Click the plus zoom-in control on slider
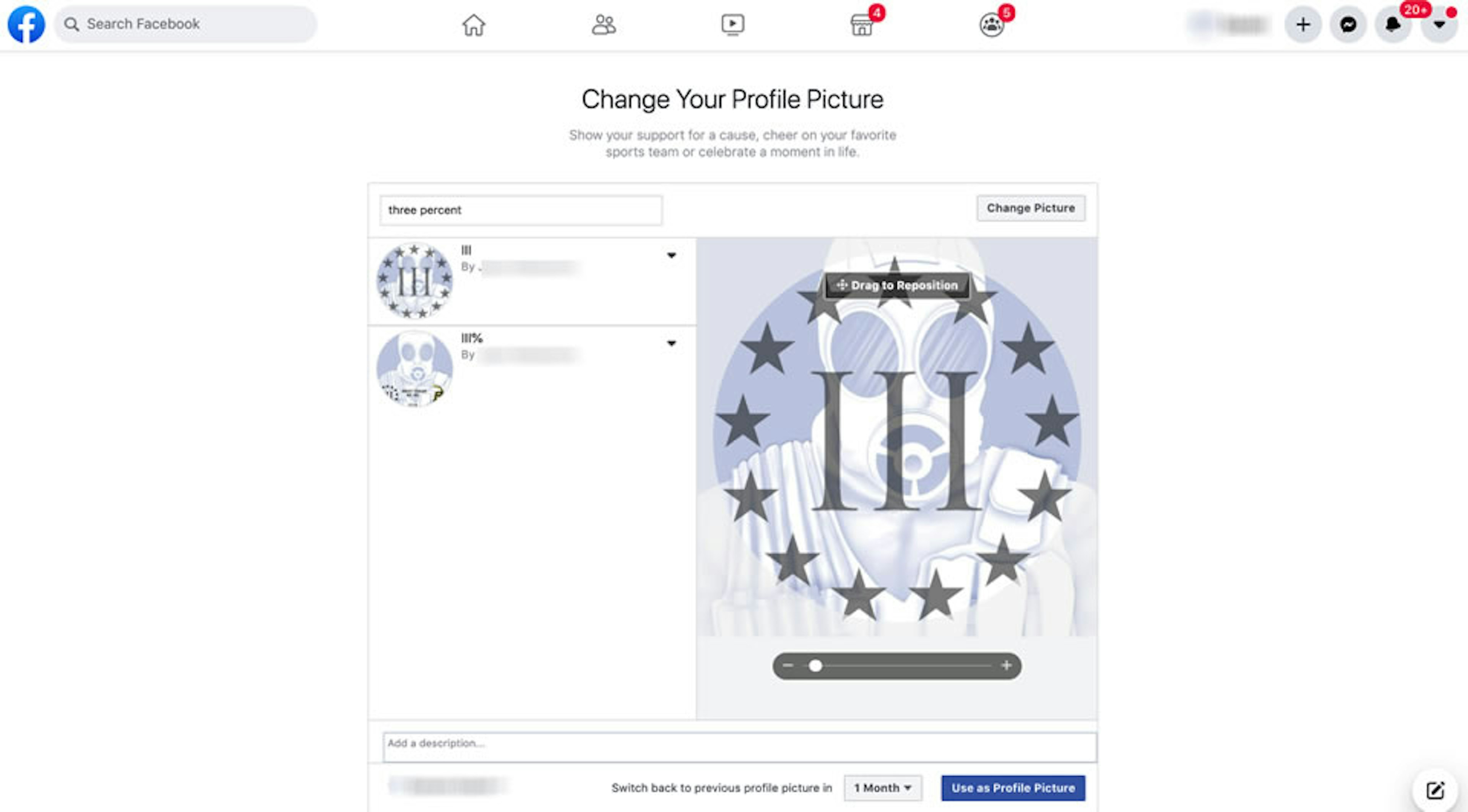Screen dimensions: 1468x812 point(1007,666)
